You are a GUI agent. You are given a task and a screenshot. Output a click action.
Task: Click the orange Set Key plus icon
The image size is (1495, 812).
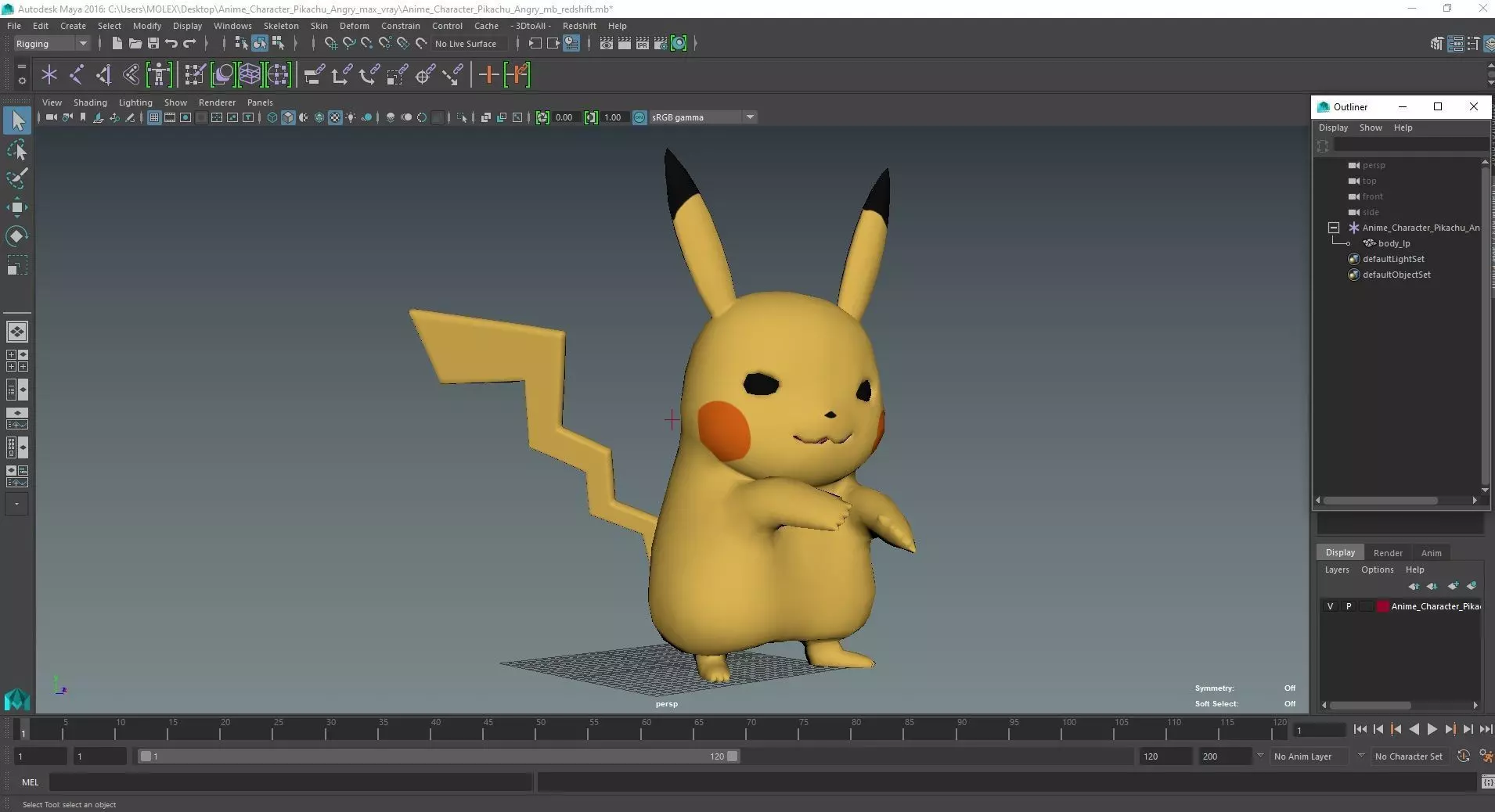(x=488, y=75)
